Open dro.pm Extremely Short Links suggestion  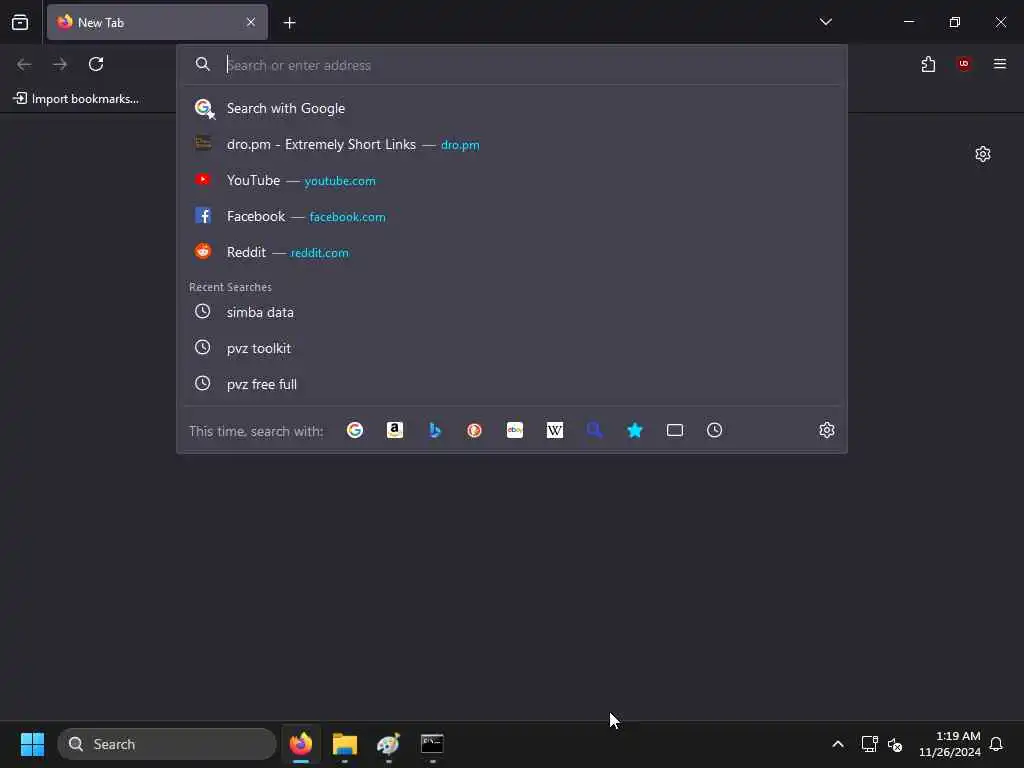pos(512,144)
